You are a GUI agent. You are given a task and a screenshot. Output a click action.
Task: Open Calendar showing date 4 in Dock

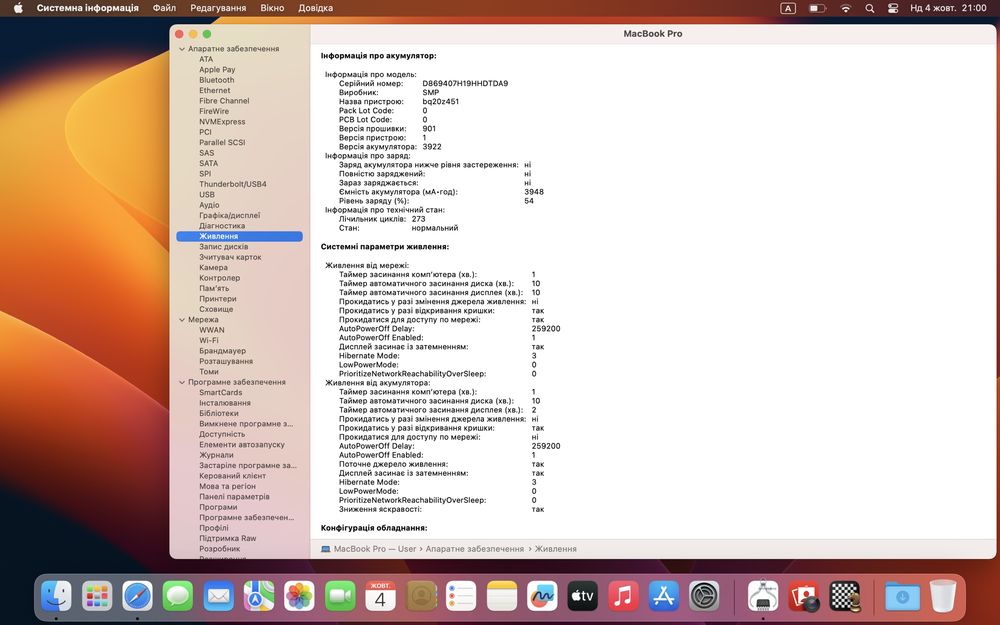(380, 596)
